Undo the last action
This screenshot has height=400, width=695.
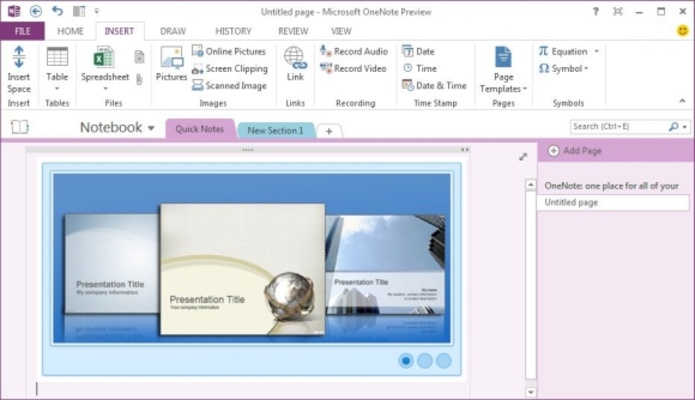click(57, 11)
